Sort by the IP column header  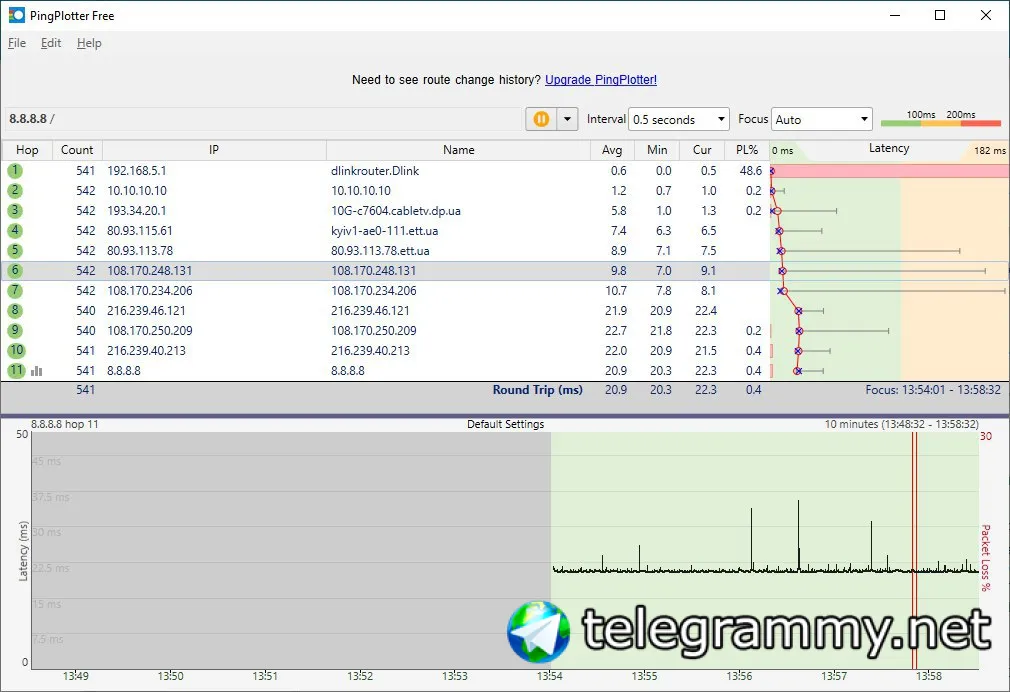point(214,150)
